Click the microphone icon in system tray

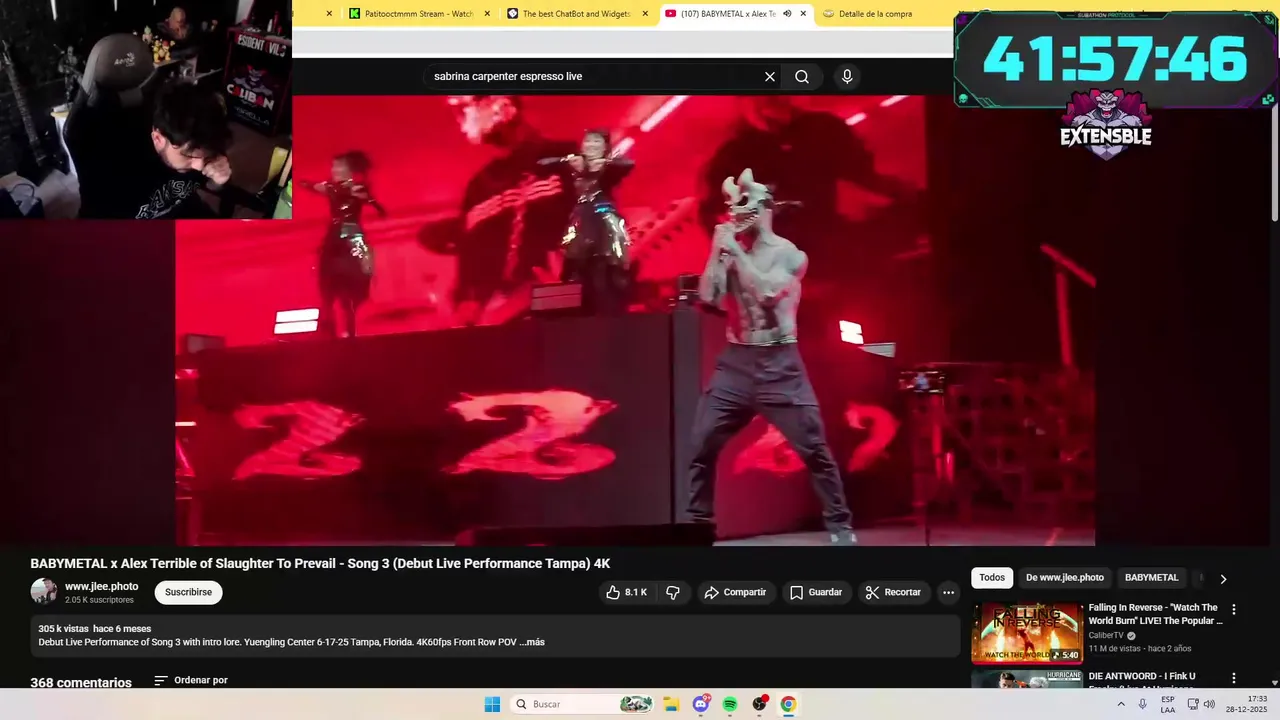(1143, 705)
